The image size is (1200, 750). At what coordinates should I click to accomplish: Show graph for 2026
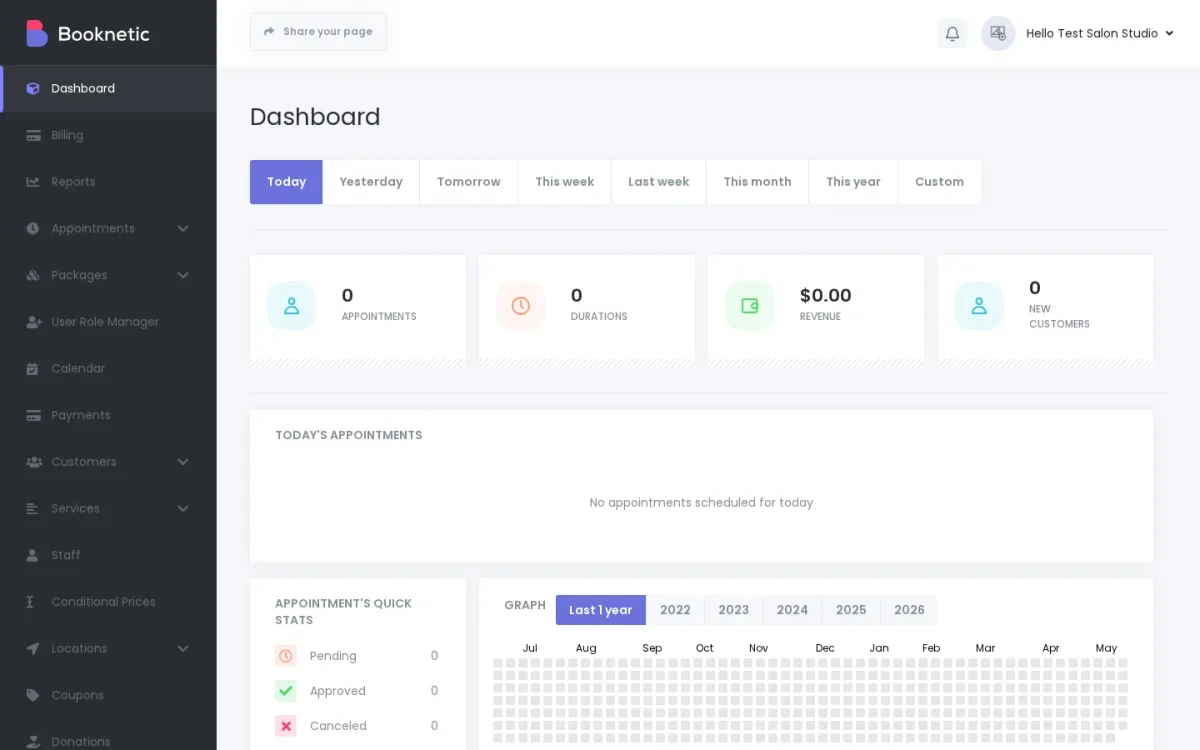point(909,610)
